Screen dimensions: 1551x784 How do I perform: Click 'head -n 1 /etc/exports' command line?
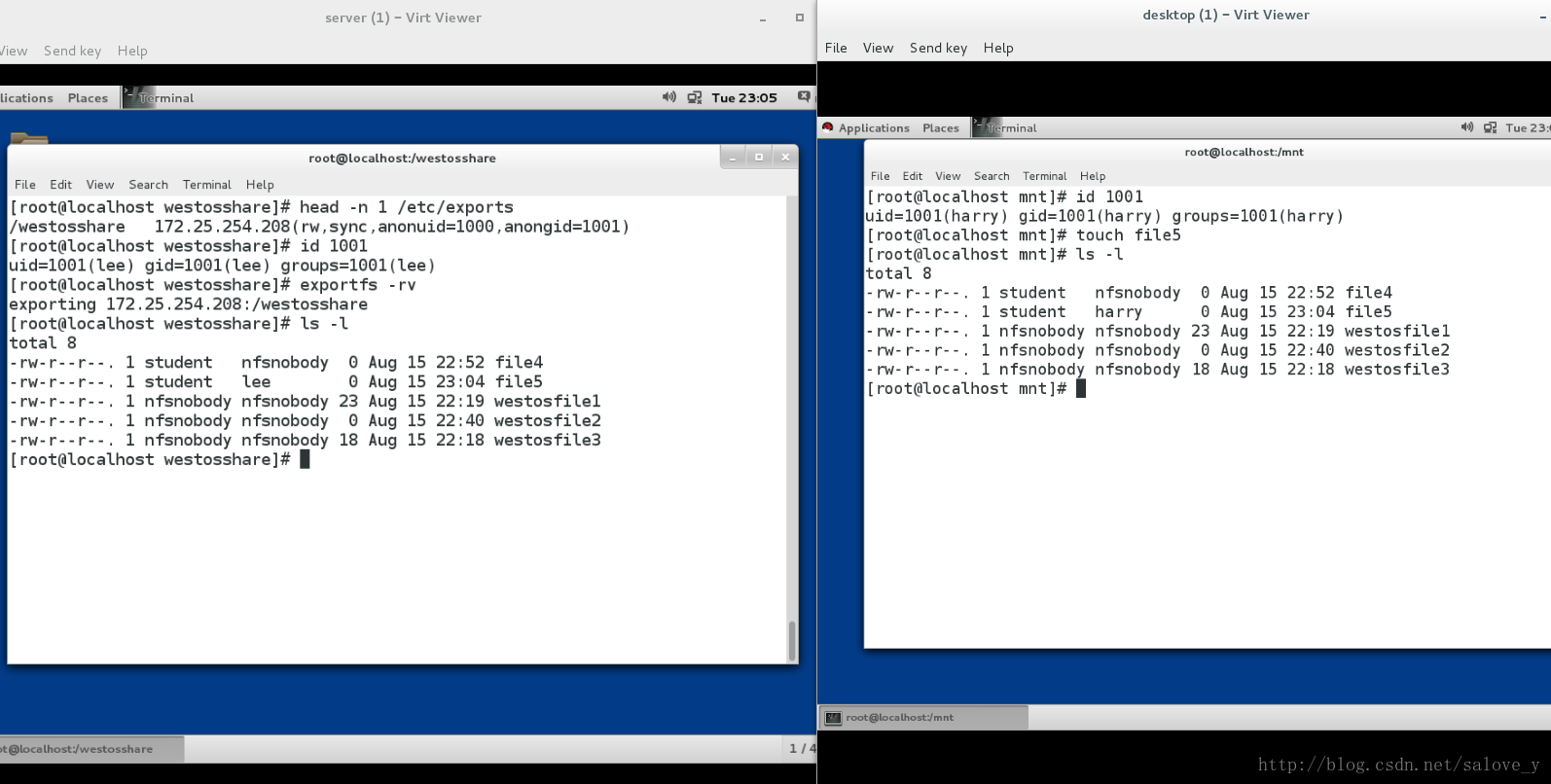point(407,206)
